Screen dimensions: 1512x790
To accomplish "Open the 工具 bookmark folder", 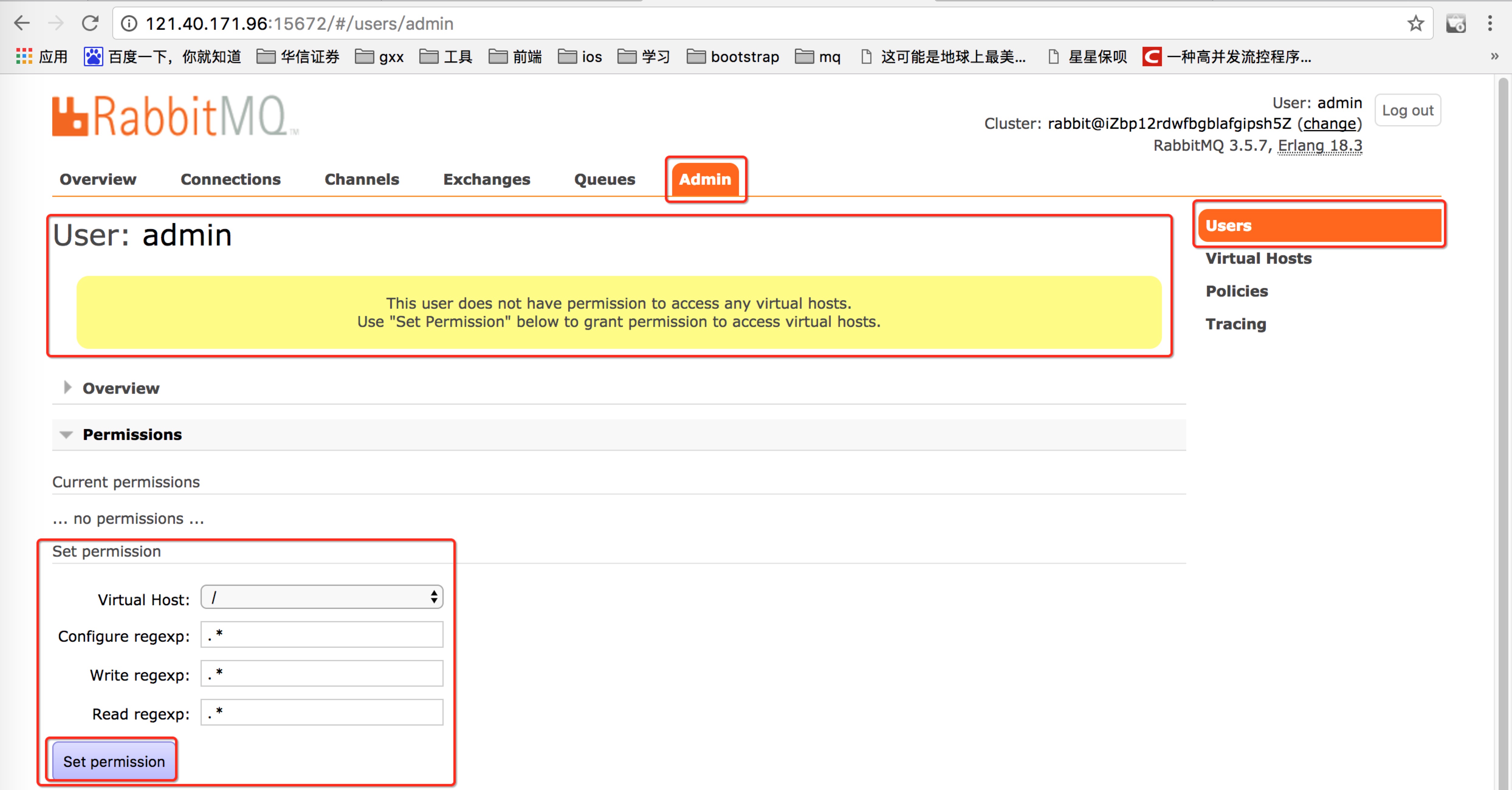I will [x=445, y=57].
